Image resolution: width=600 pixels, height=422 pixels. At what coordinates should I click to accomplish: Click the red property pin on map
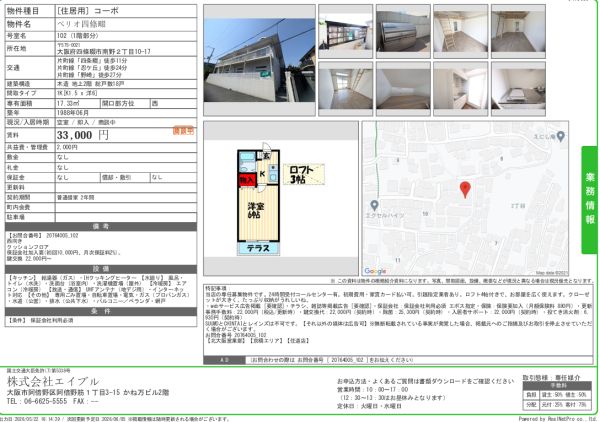(x=465, y=190)
